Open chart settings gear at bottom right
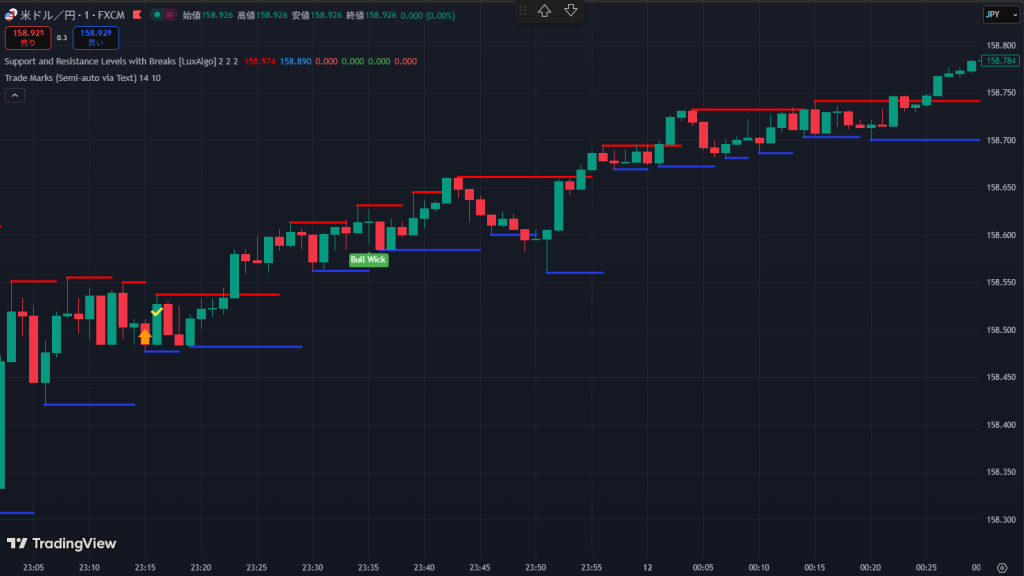This screenshot has width=1024, height=576. pos(1001,568)
